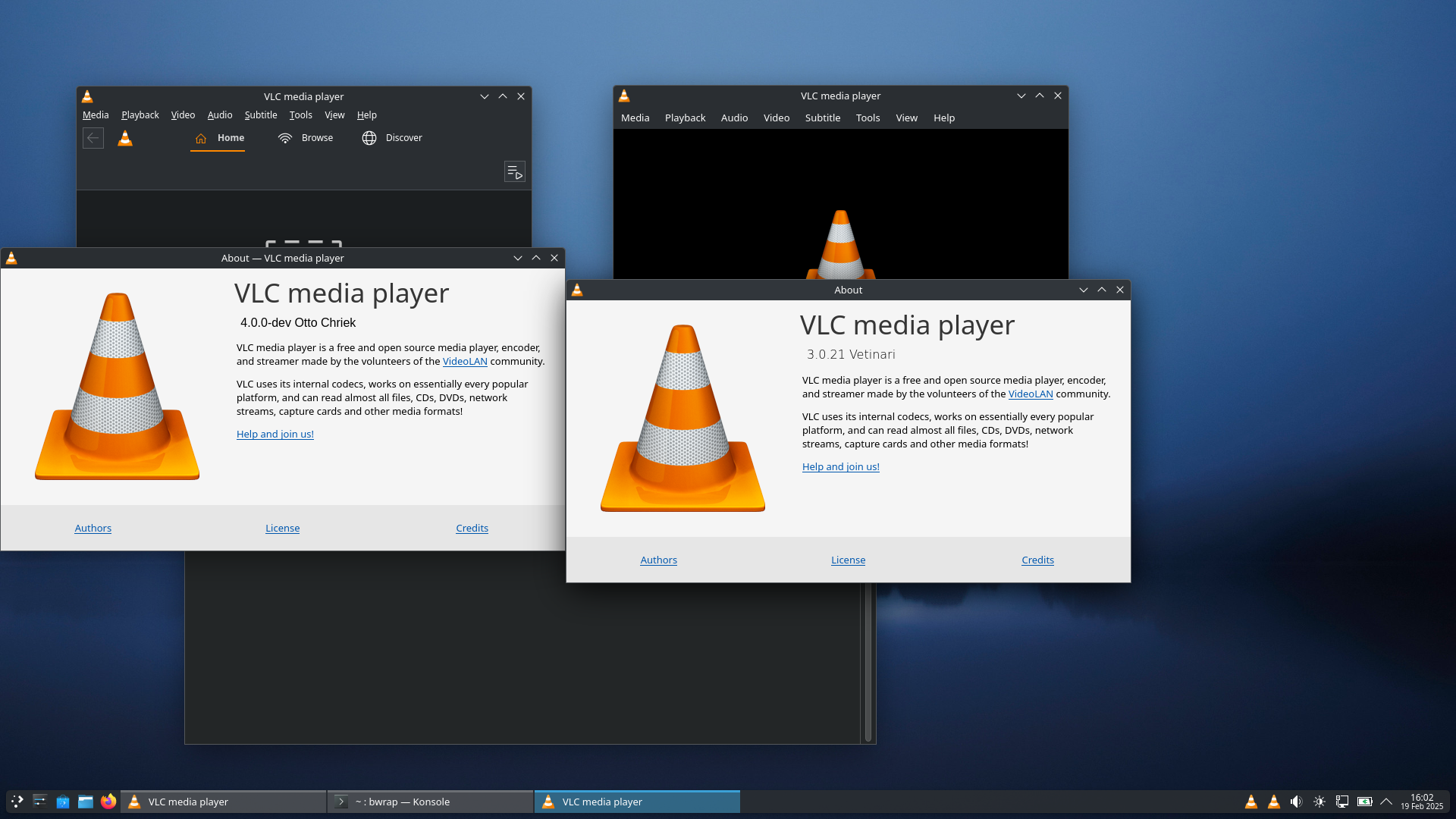Screen dimensions: 1456x819
Task: Open Media menu in left VLC window
Action: 96,115
